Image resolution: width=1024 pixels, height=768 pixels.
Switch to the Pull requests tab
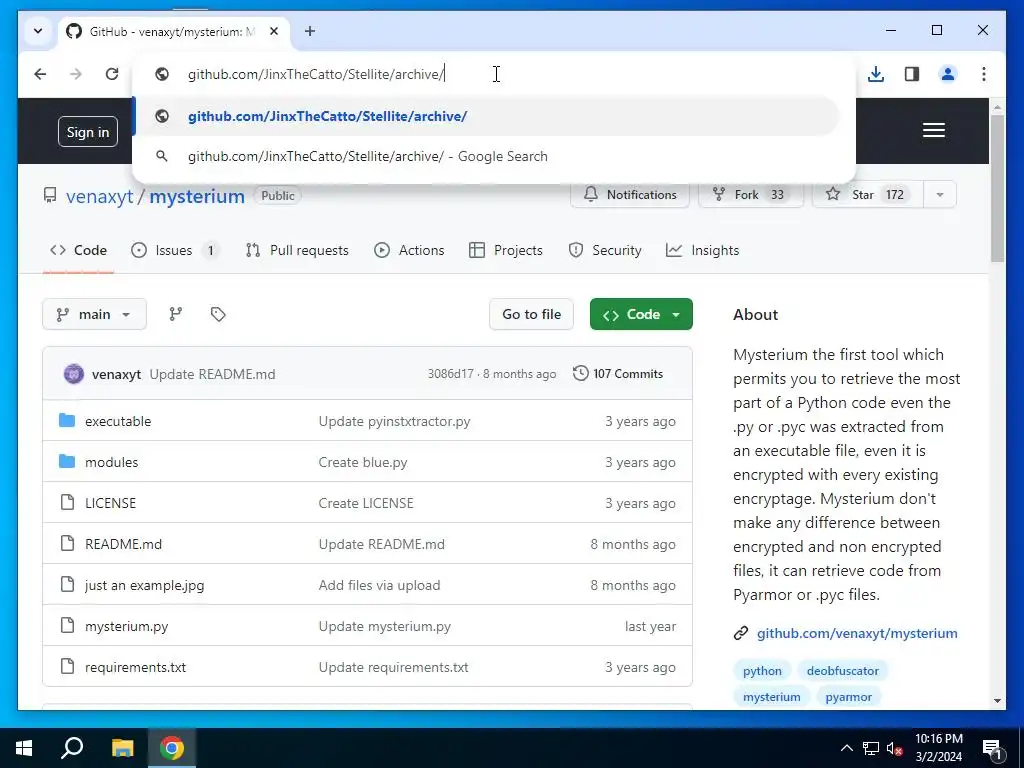tap(297, 250)
